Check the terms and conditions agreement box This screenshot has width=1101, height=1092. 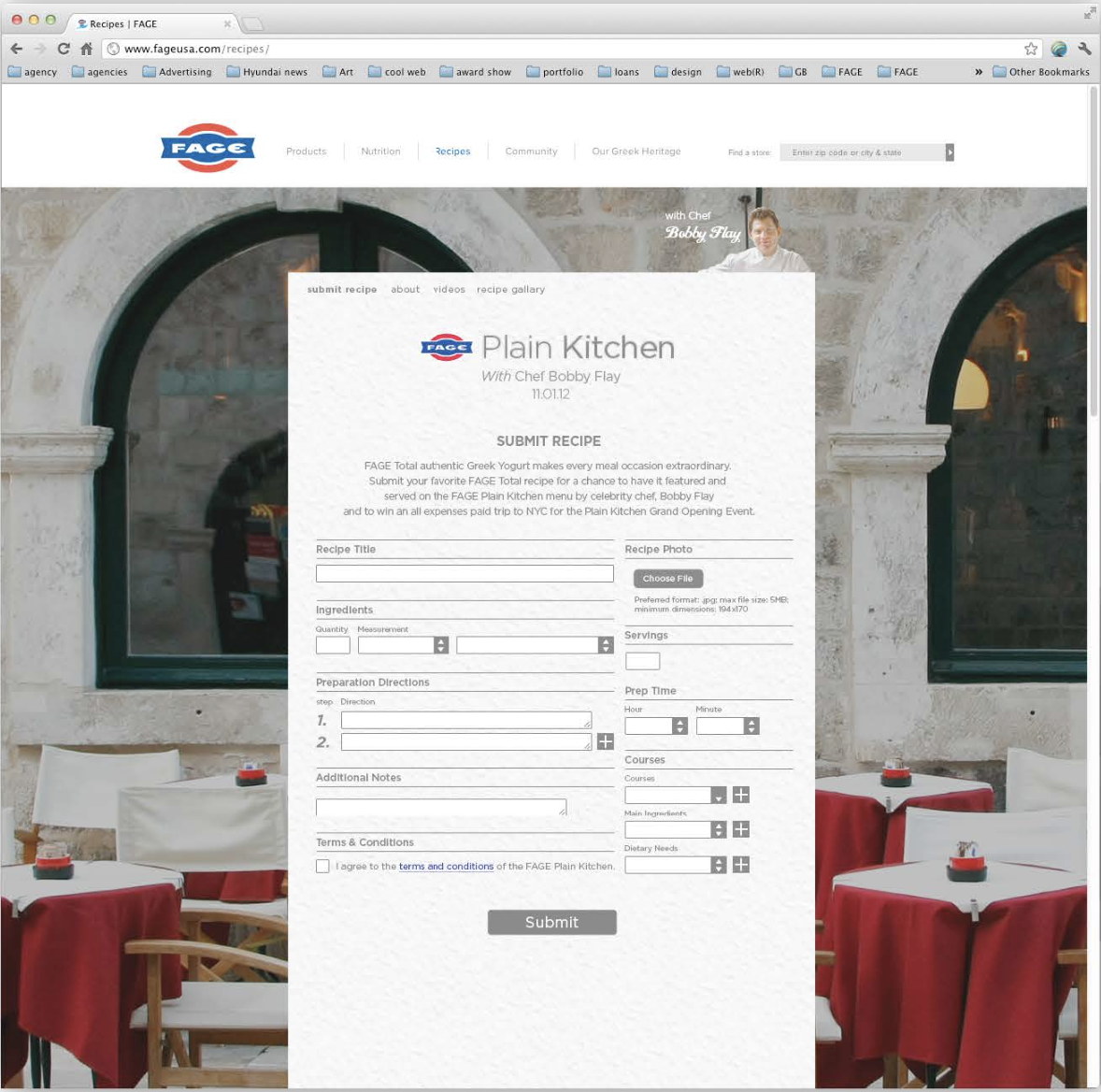[322, 866]
